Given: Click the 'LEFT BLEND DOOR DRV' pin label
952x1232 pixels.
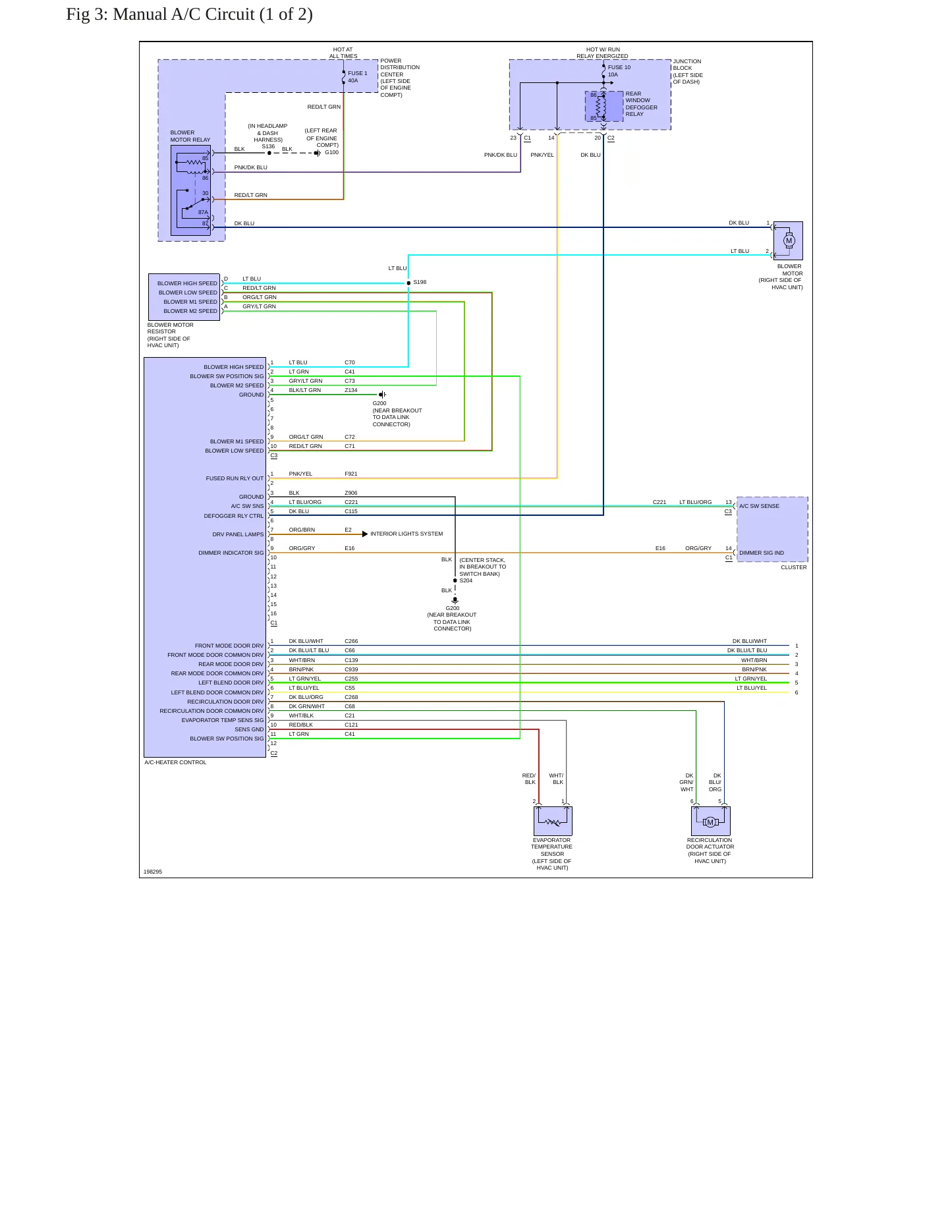Looking at the screenshot, I should coord(231,683).
